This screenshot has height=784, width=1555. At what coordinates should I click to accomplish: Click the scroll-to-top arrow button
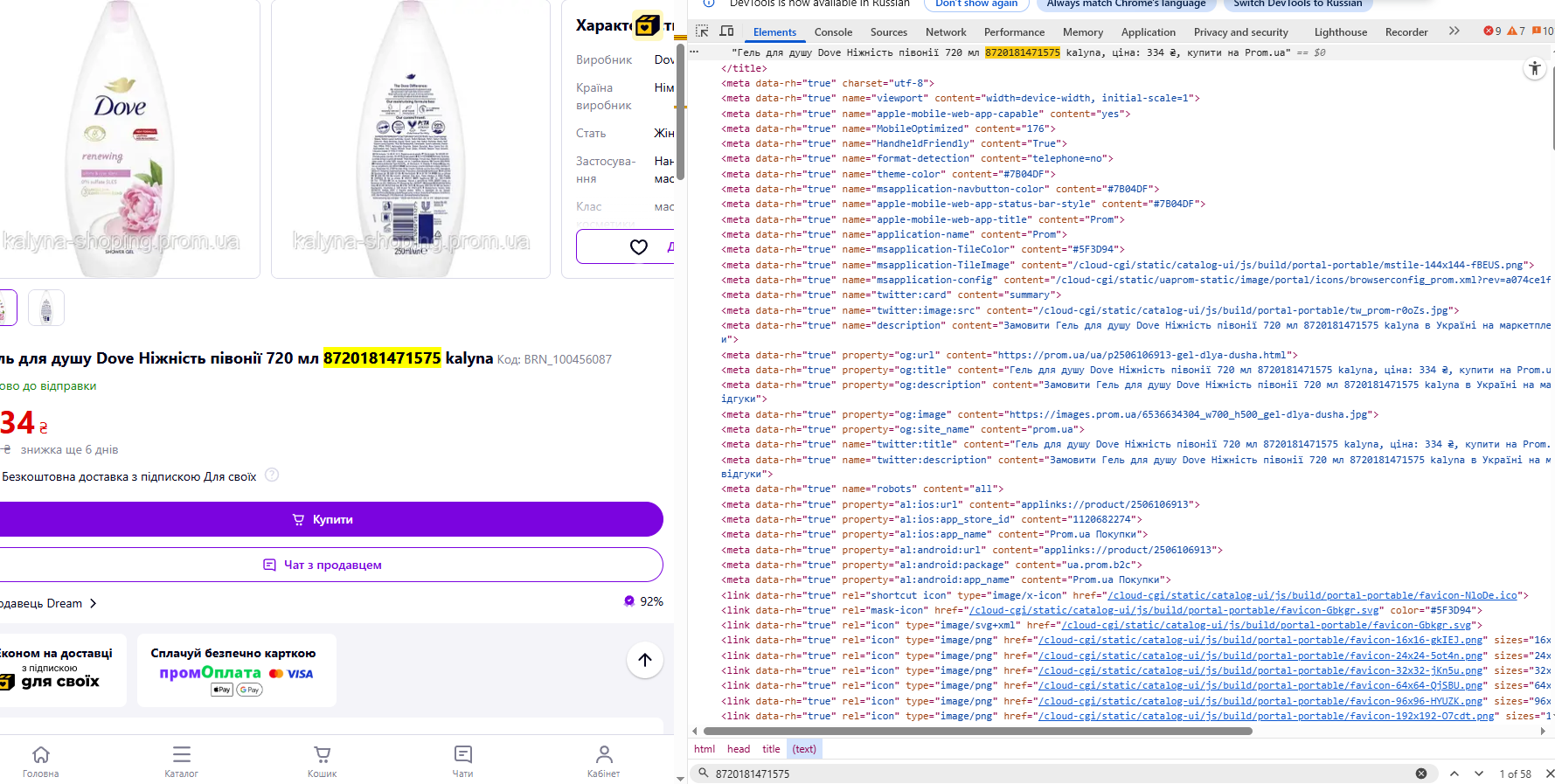(x=645, y=660)
